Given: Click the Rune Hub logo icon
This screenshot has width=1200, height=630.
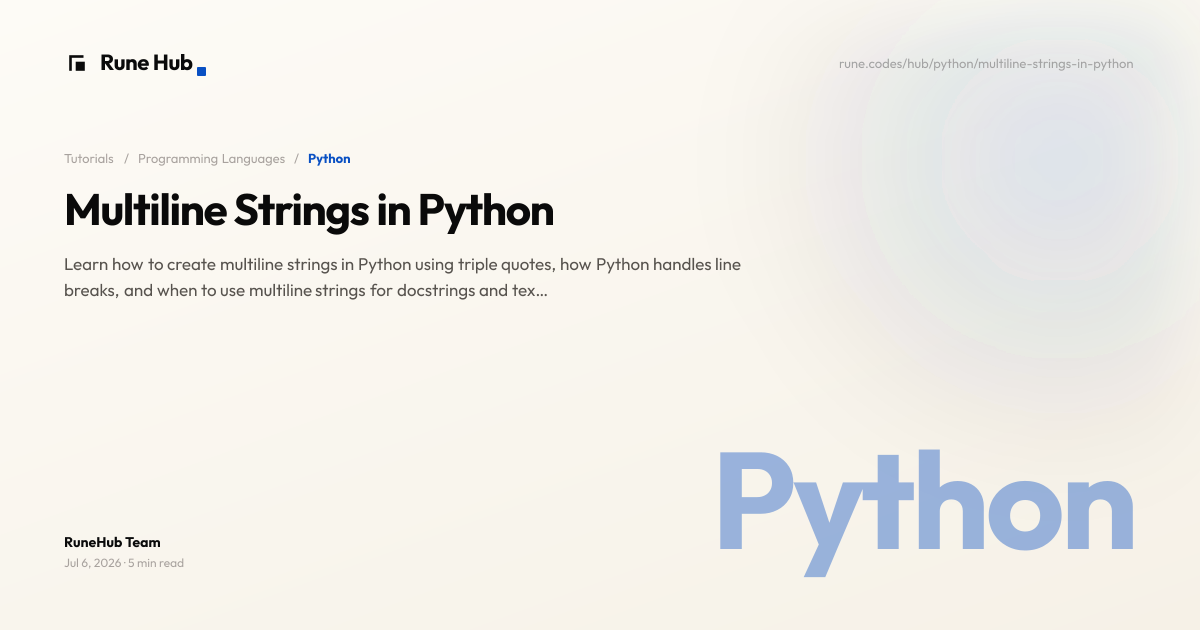Looking at the screenshot, I should coord(77,63).
